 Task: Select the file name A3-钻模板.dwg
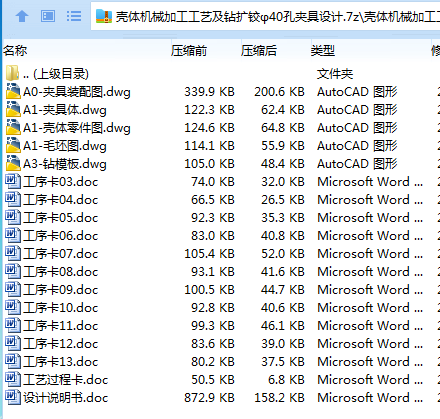[x=65, y=164]
